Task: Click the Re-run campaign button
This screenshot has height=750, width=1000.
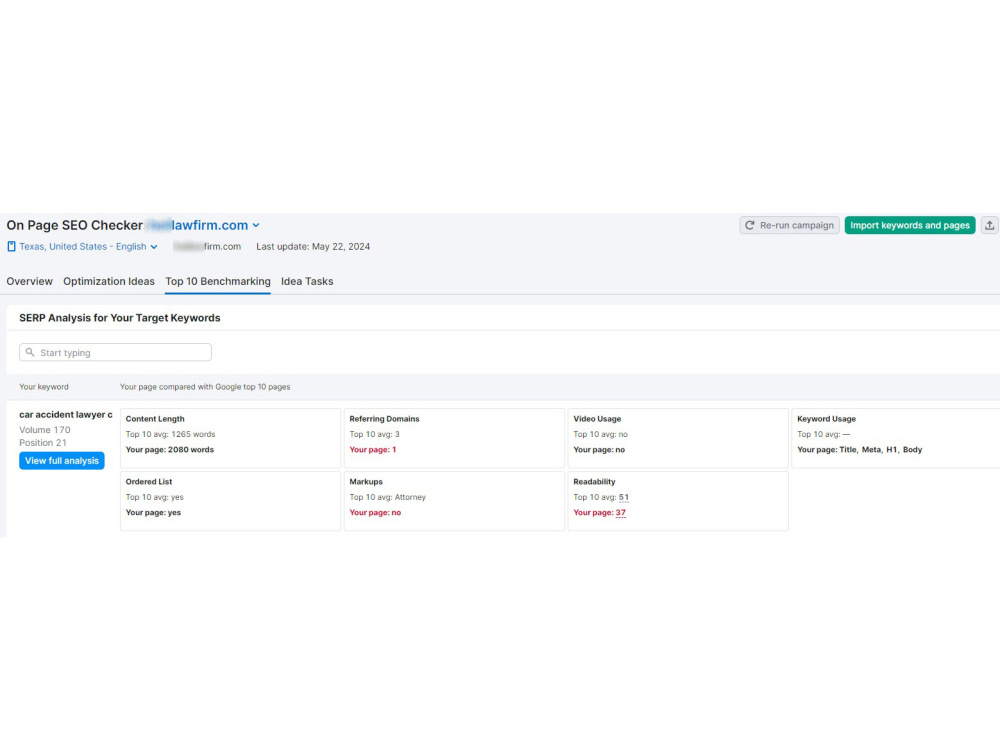Action: tap(790, 225)
